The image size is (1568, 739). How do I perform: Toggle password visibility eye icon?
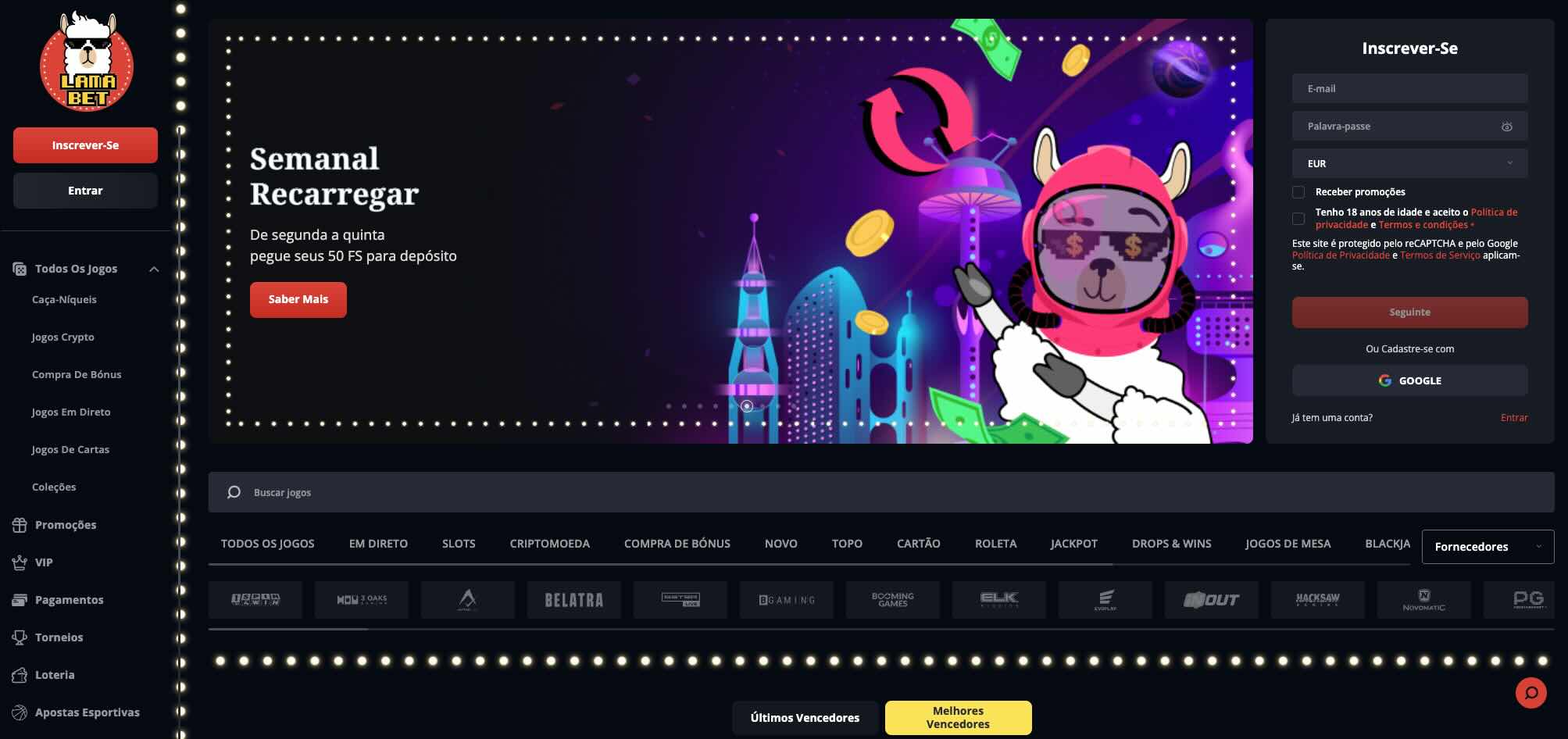(1506, 127)
